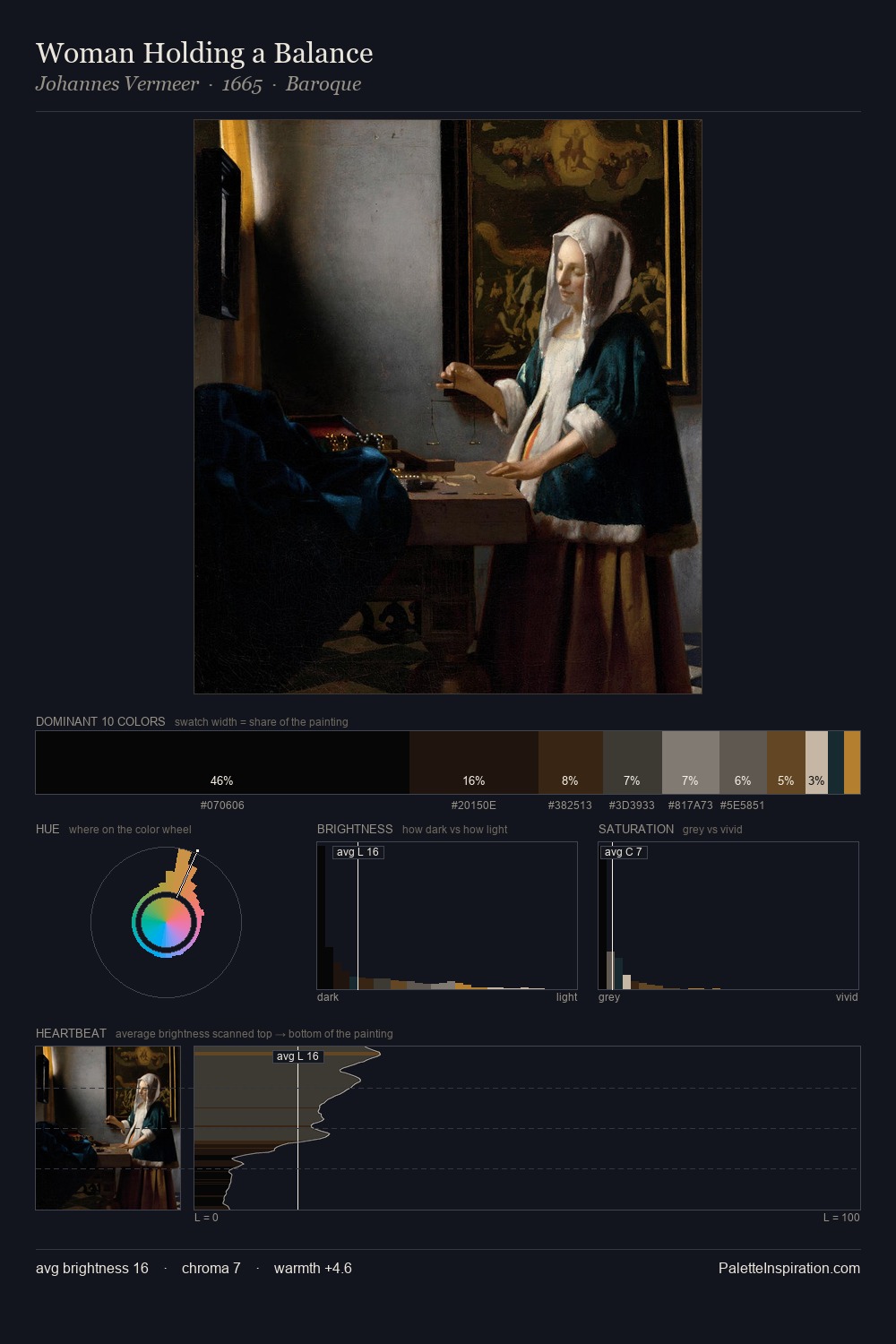Click the 'avg L 16' tag in the Brightness histogram
The width and height of the screenshot is (896, 1344).
(358, 852)
